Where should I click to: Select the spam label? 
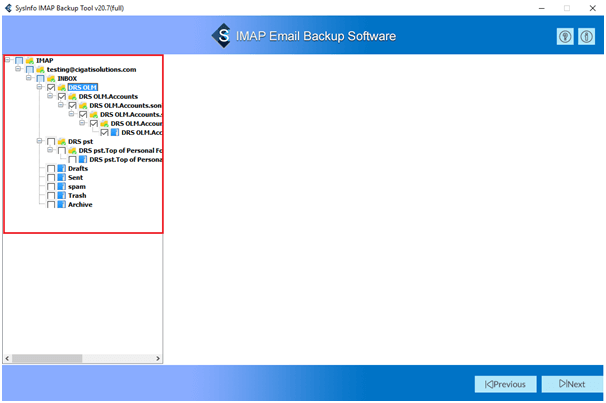(77, 187)
